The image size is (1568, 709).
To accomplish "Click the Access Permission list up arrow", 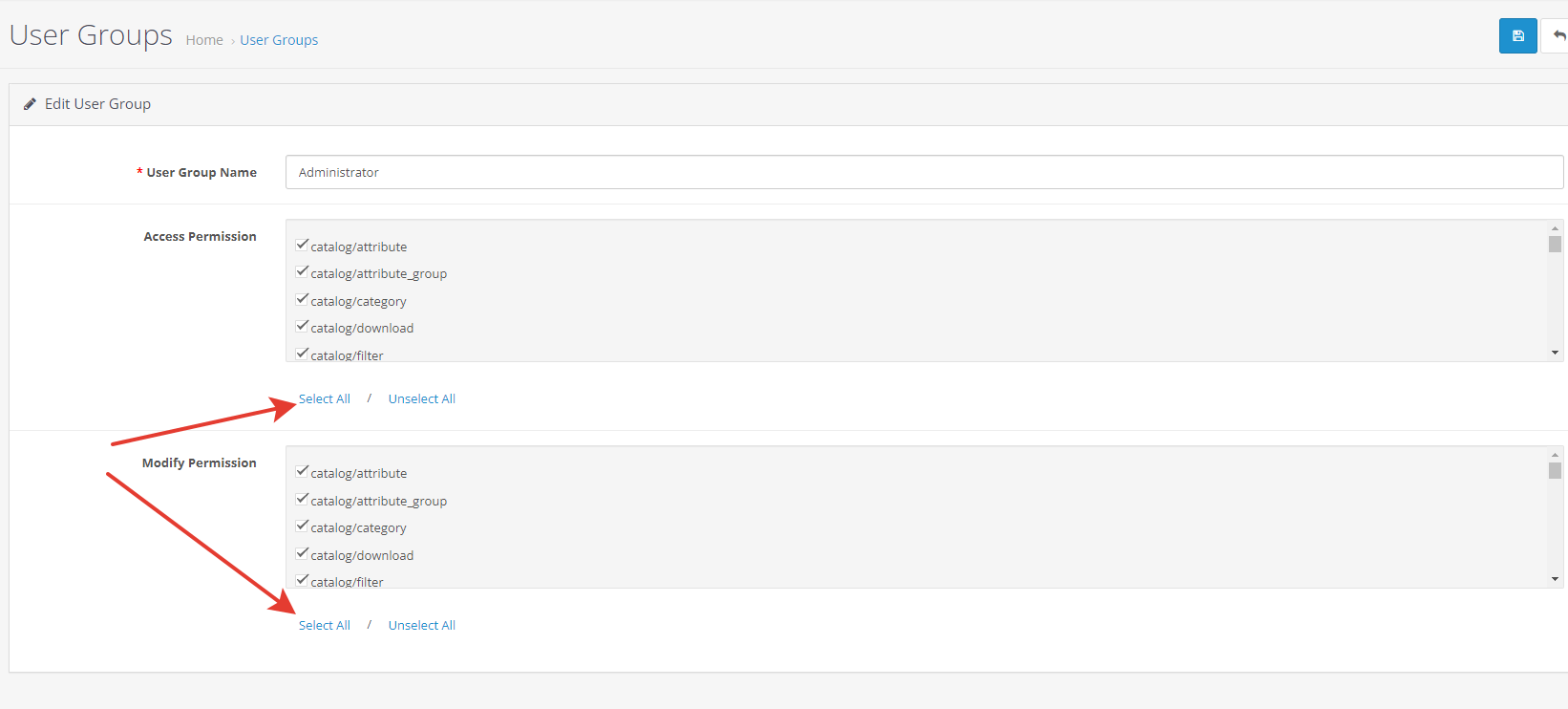I will pos(1555,228).
